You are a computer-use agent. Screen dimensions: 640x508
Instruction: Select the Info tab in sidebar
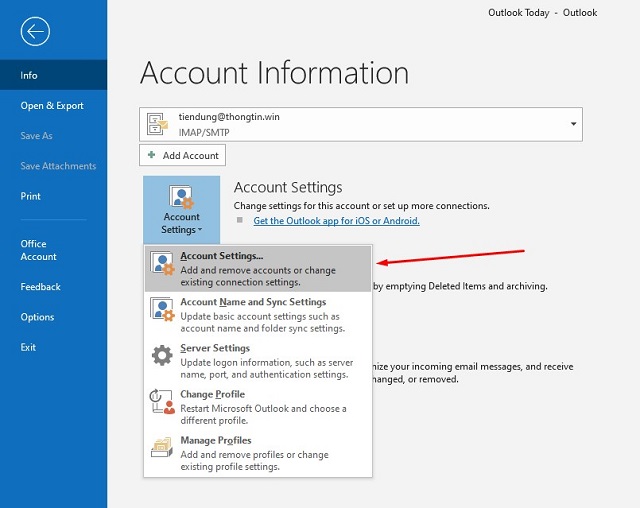tap(53, 75)
